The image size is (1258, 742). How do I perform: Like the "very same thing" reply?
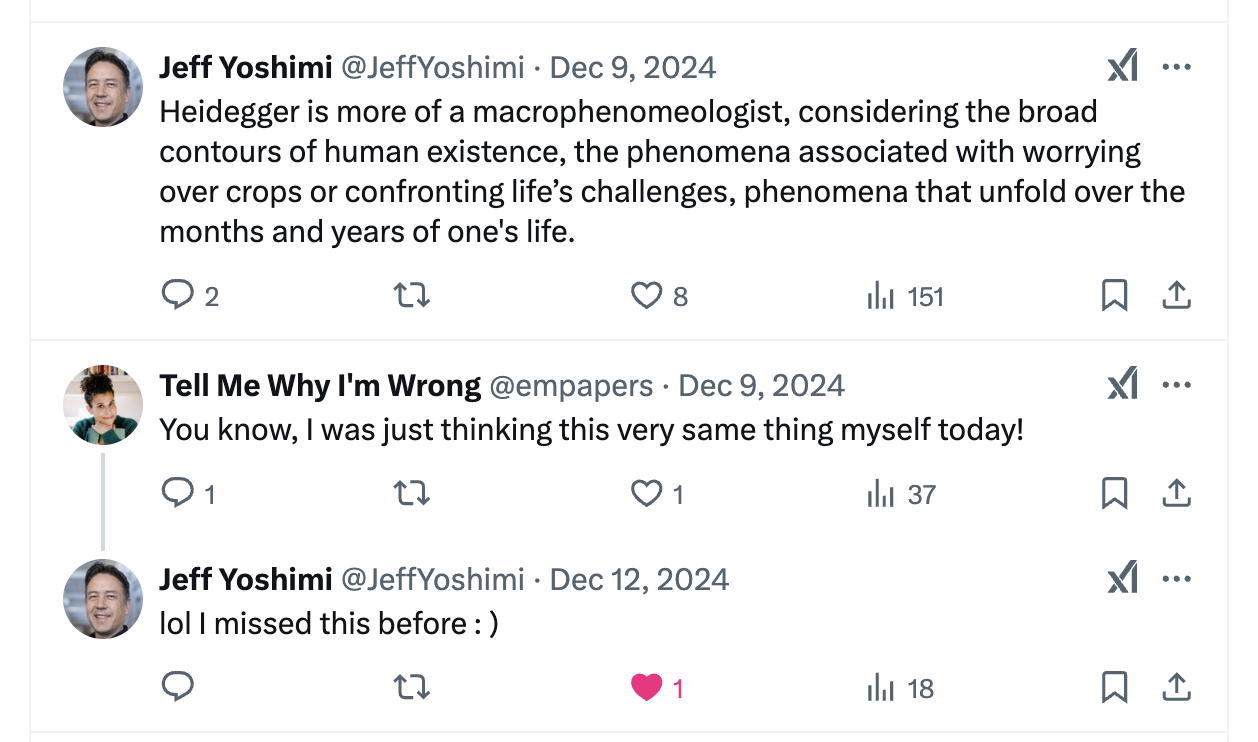click(647, 493)
